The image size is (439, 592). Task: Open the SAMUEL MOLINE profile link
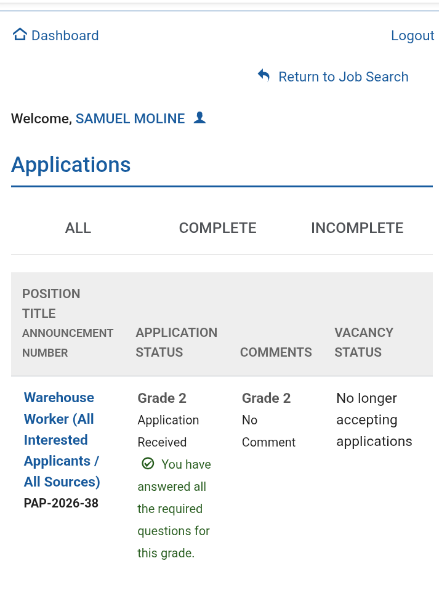(130, 119)
